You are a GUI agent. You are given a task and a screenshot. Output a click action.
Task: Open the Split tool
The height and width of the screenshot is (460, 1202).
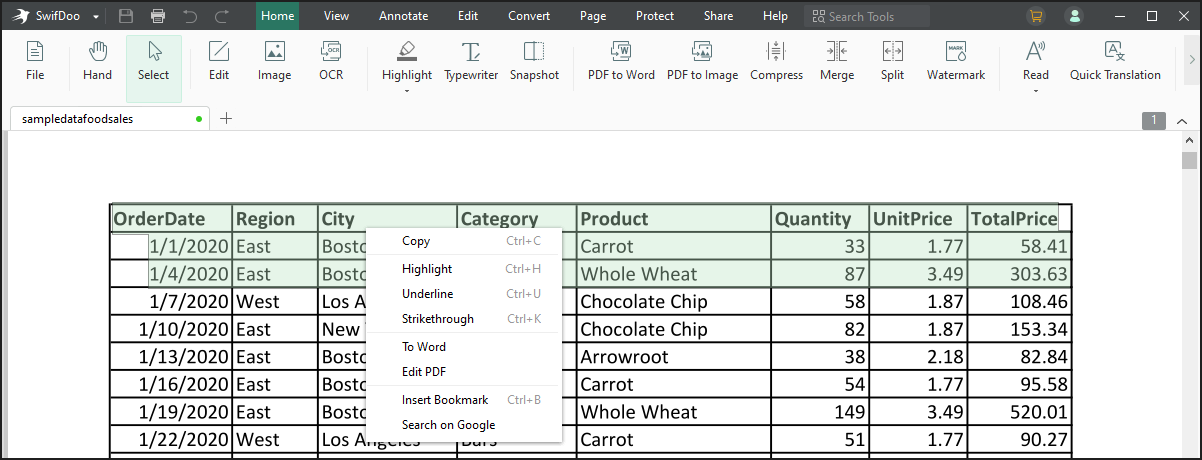892,62
